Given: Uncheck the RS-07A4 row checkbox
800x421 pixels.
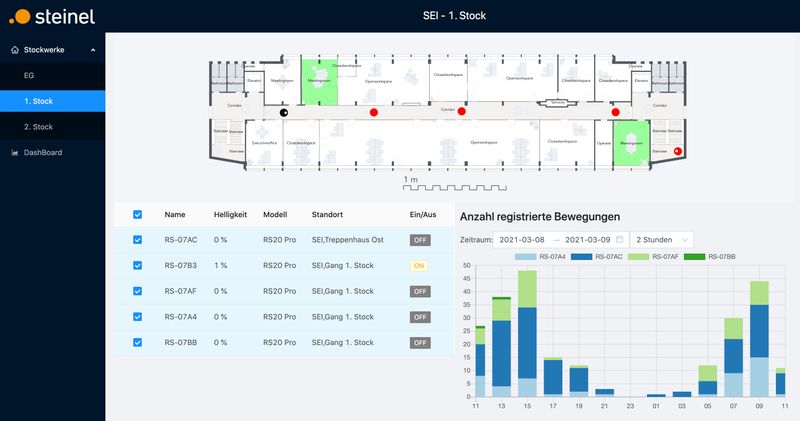Looking at the screenshot, I should tap(137, 317).
